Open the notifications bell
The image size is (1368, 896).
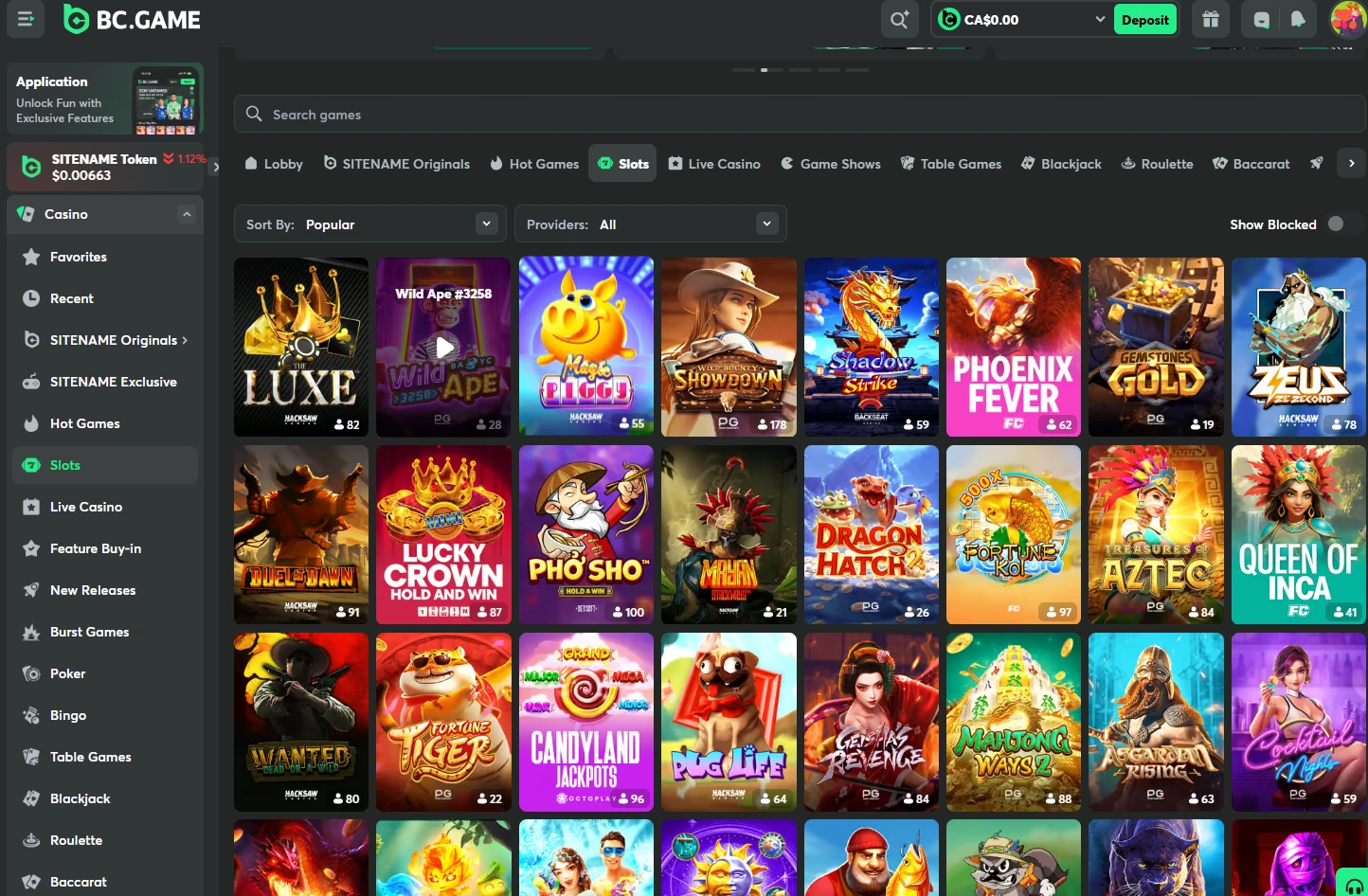click(1297, 19)
